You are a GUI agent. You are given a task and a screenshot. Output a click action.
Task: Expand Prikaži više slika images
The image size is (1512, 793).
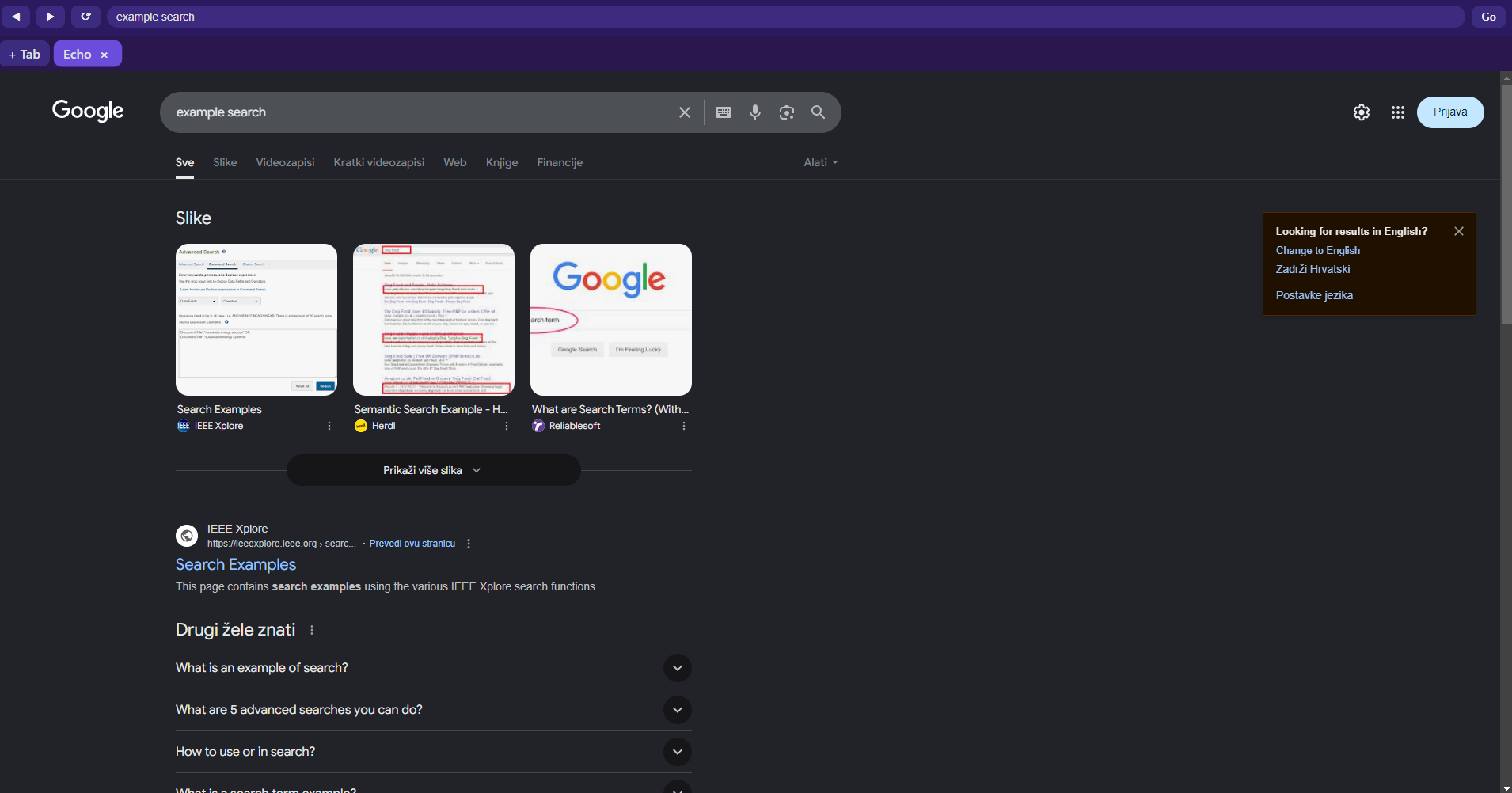click(433, 470)
